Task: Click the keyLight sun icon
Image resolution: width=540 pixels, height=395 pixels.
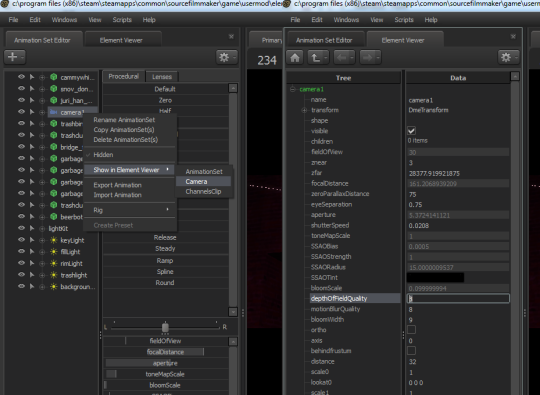Action: [53, 240]
